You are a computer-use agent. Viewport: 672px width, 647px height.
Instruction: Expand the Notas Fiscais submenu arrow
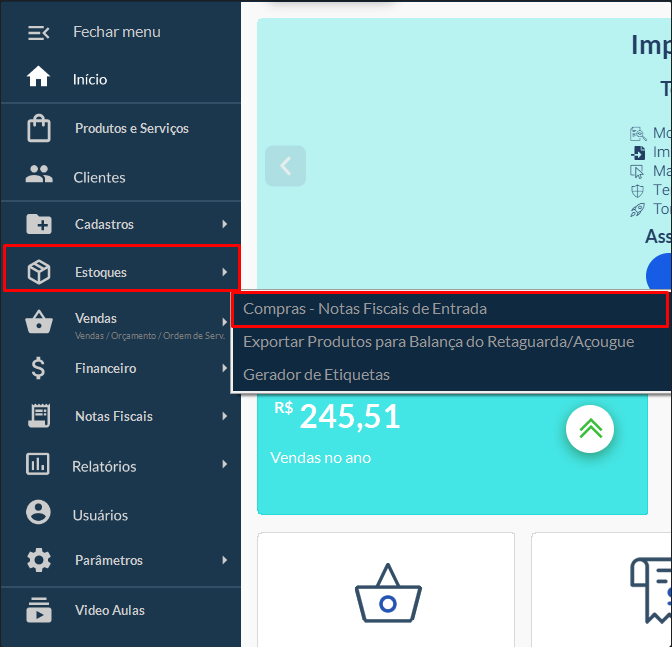pyautogui.click(x=225, y=416)
